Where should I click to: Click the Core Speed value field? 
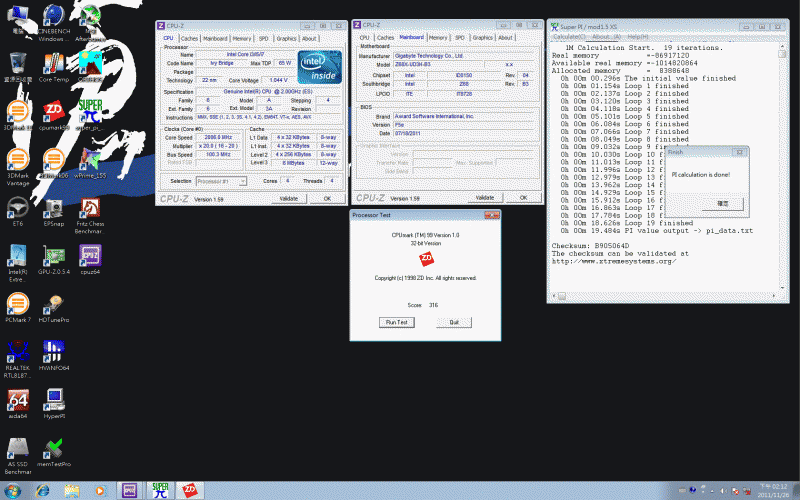218,137
